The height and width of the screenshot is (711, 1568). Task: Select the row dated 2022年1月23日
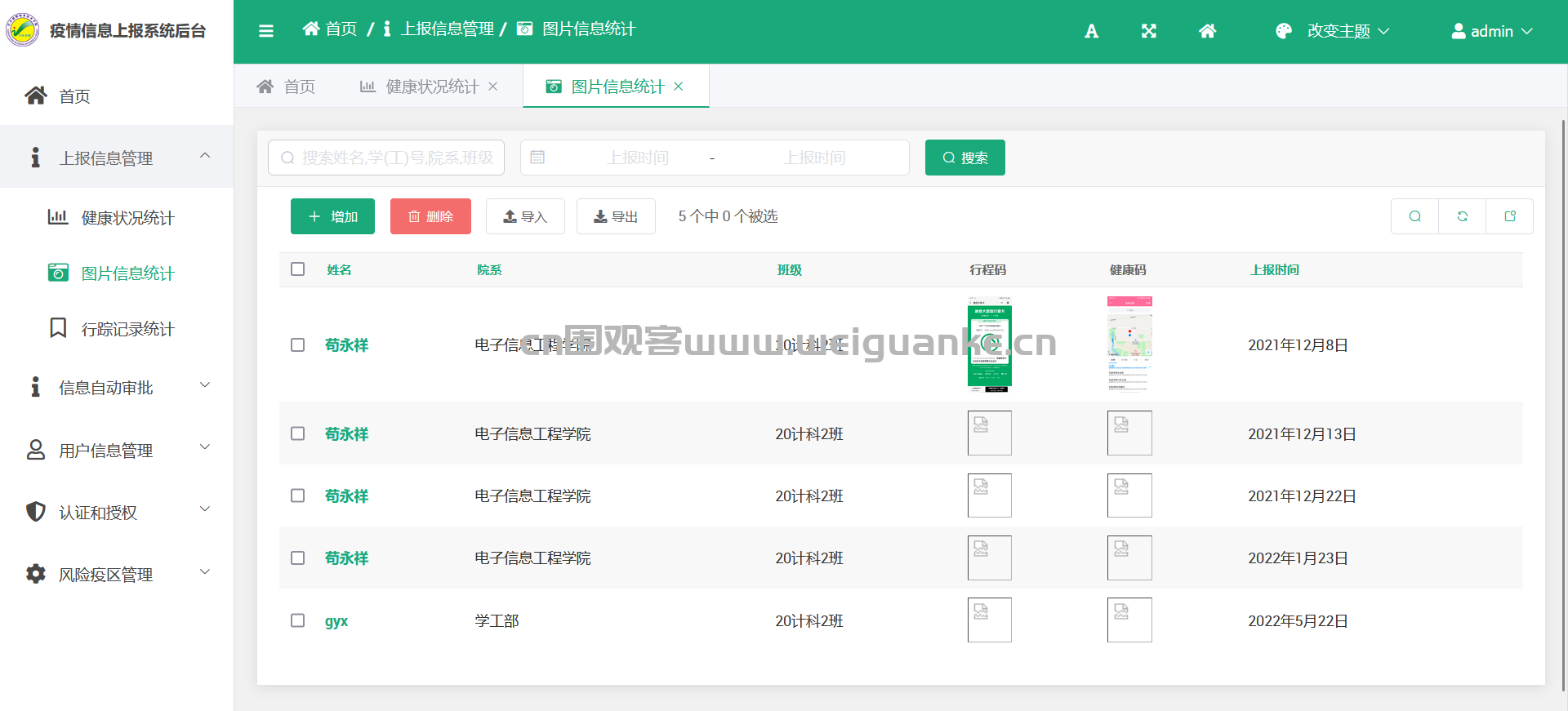[x=297, y=558]
